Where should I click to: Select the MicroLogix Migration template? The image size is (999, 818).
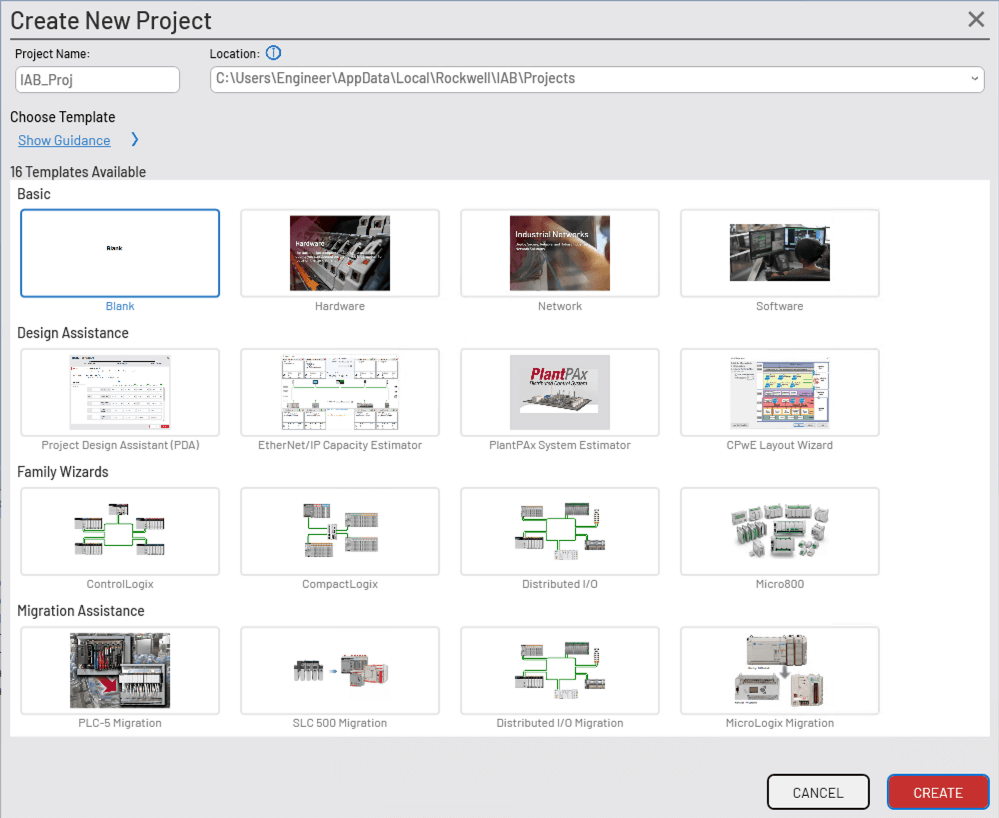click(780, 670)
